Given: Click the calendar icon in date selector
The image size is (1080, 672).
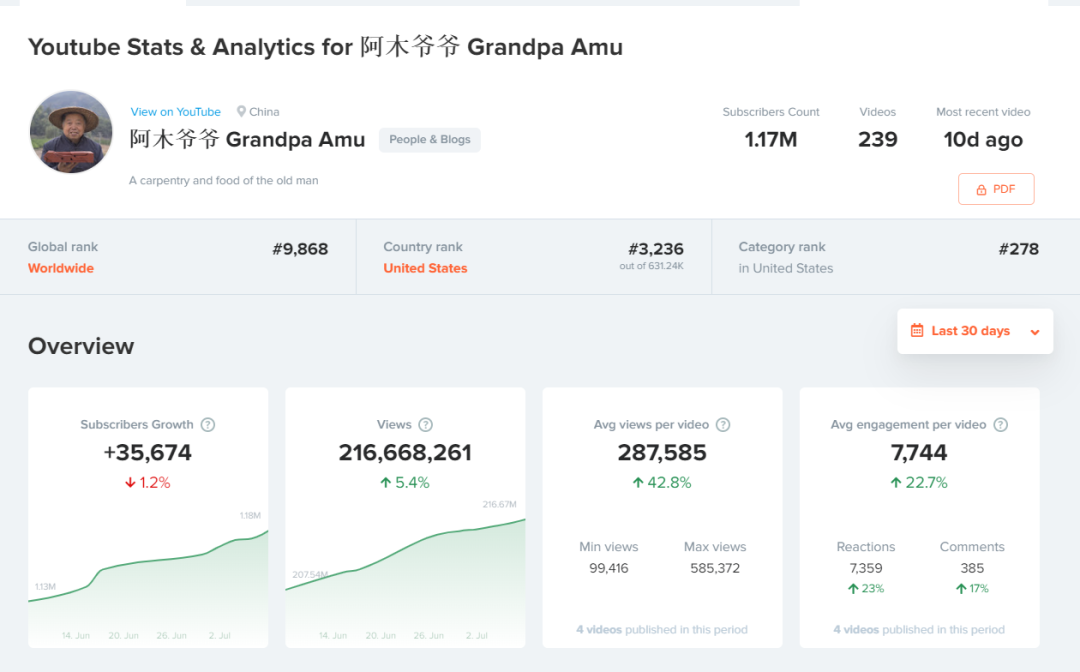Looking at the screenshot, I should (x=917, y=330).
